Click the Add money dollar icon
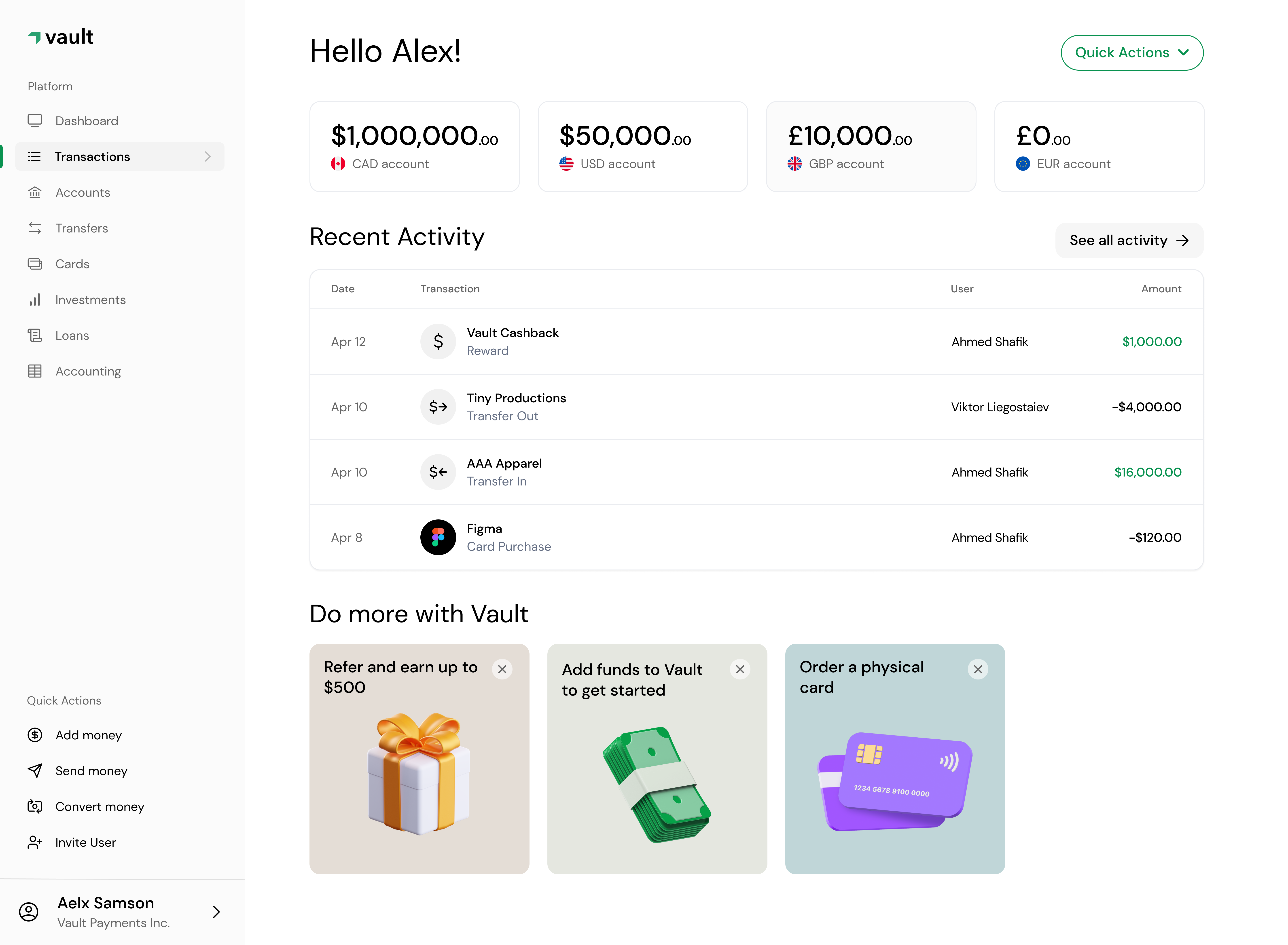The image size is (1288, 945). (x=35, y=735)
